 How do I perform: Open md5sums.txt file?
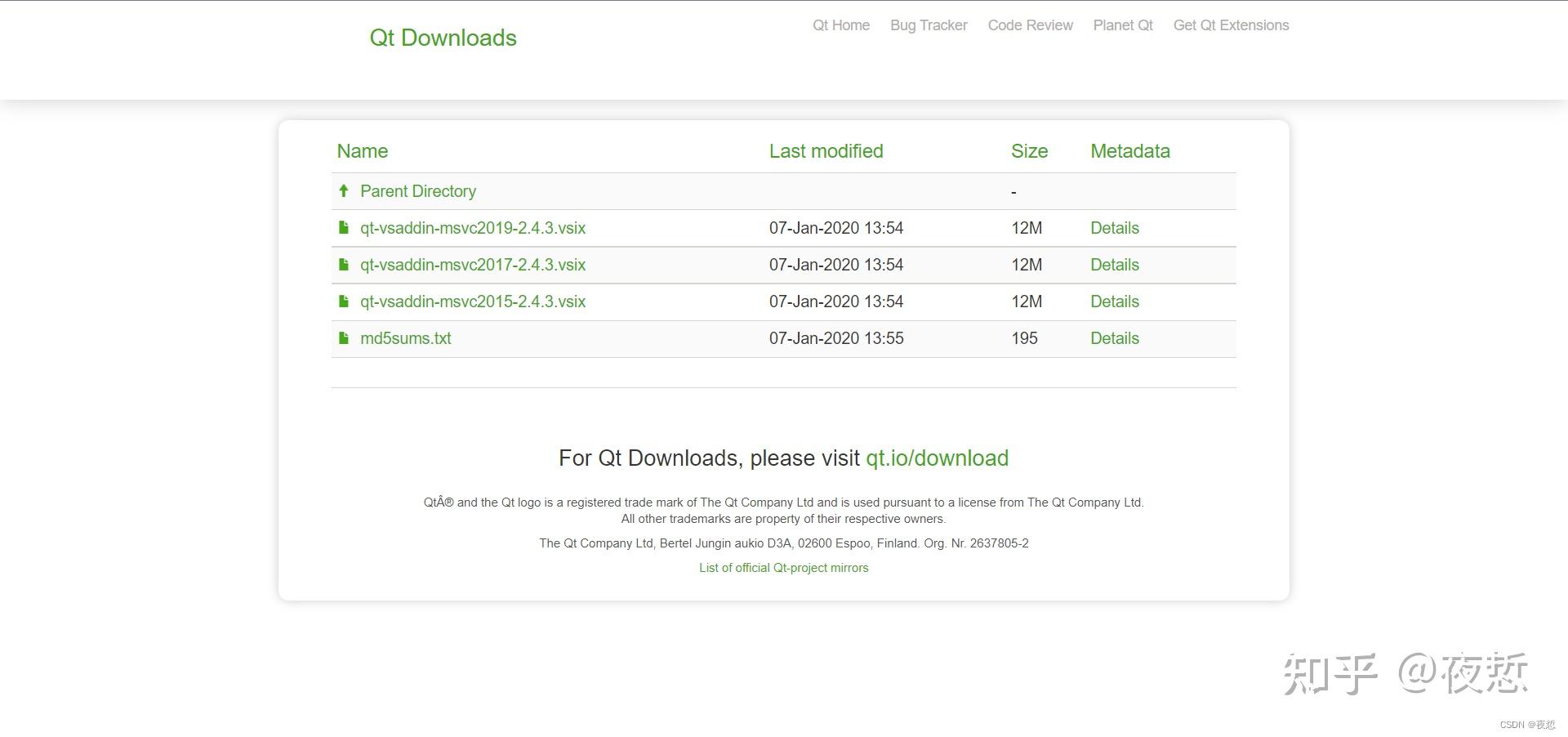click(x=405, y=338)
